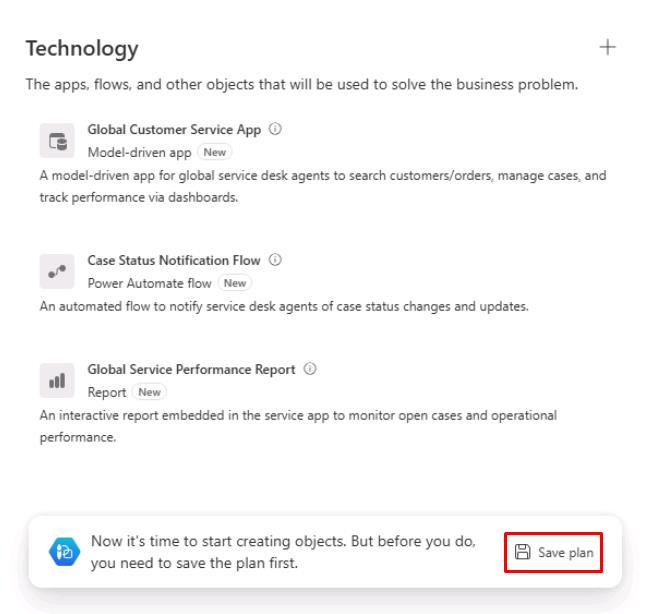Click the New badge beside Power Automate flow
Screen dimensions: 647x614
pyautogui.click(x=235, y=283)
